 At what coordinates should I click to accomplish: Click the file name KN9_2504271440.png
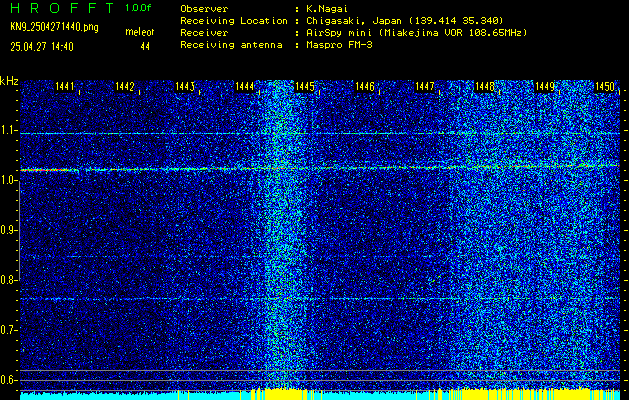[54, 27]
